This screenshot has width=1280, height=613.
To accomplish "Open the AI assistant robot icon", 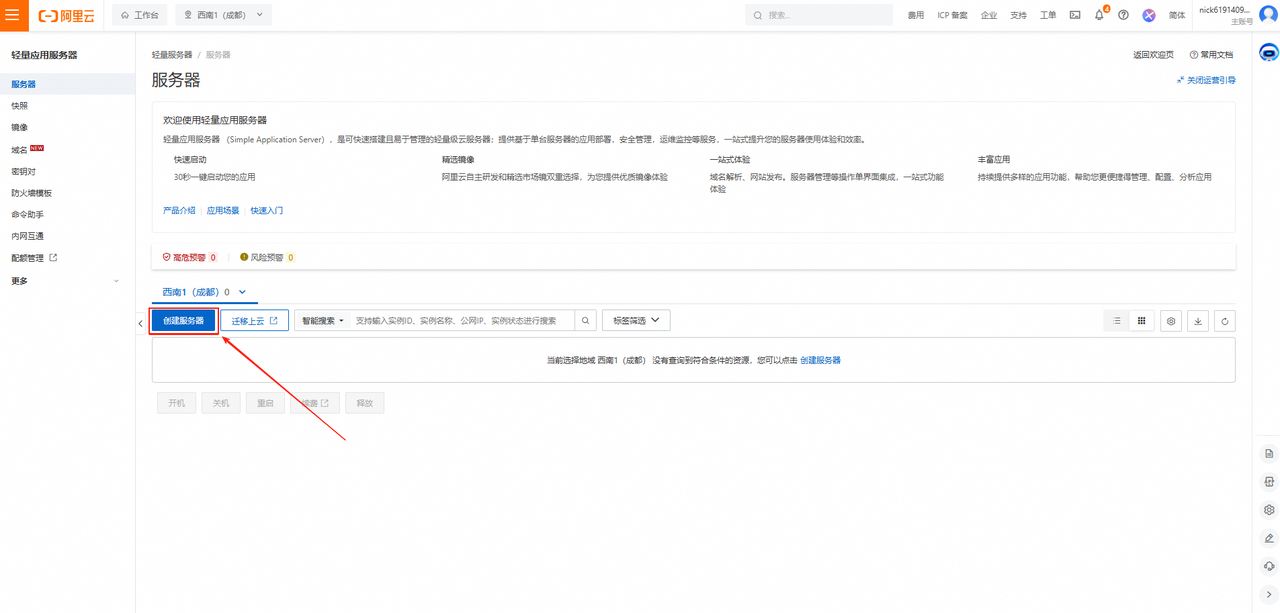I will pos(1268,53).
